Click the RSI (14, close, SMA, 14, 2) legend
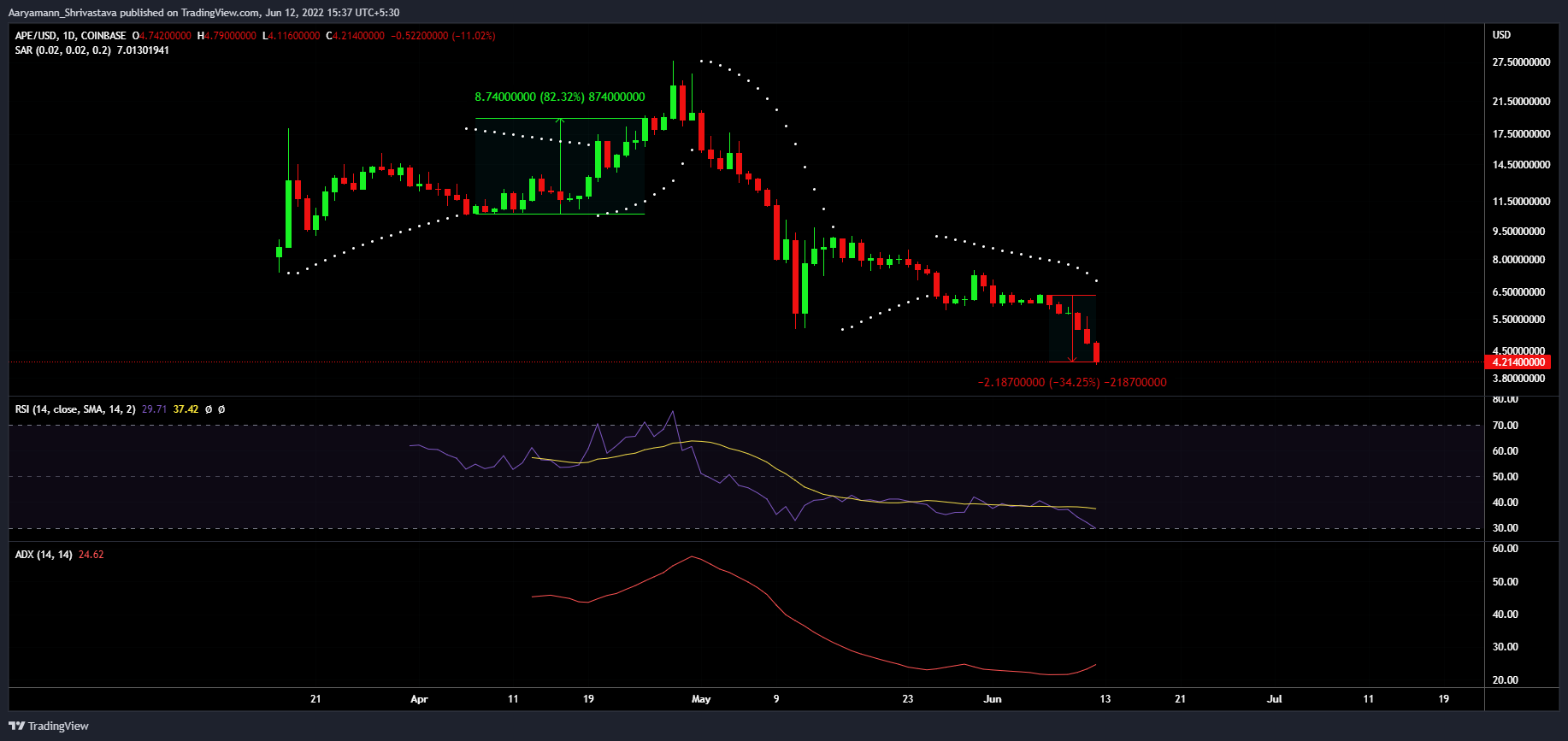This screenshot has height=741, width=1568. [75, 409]
